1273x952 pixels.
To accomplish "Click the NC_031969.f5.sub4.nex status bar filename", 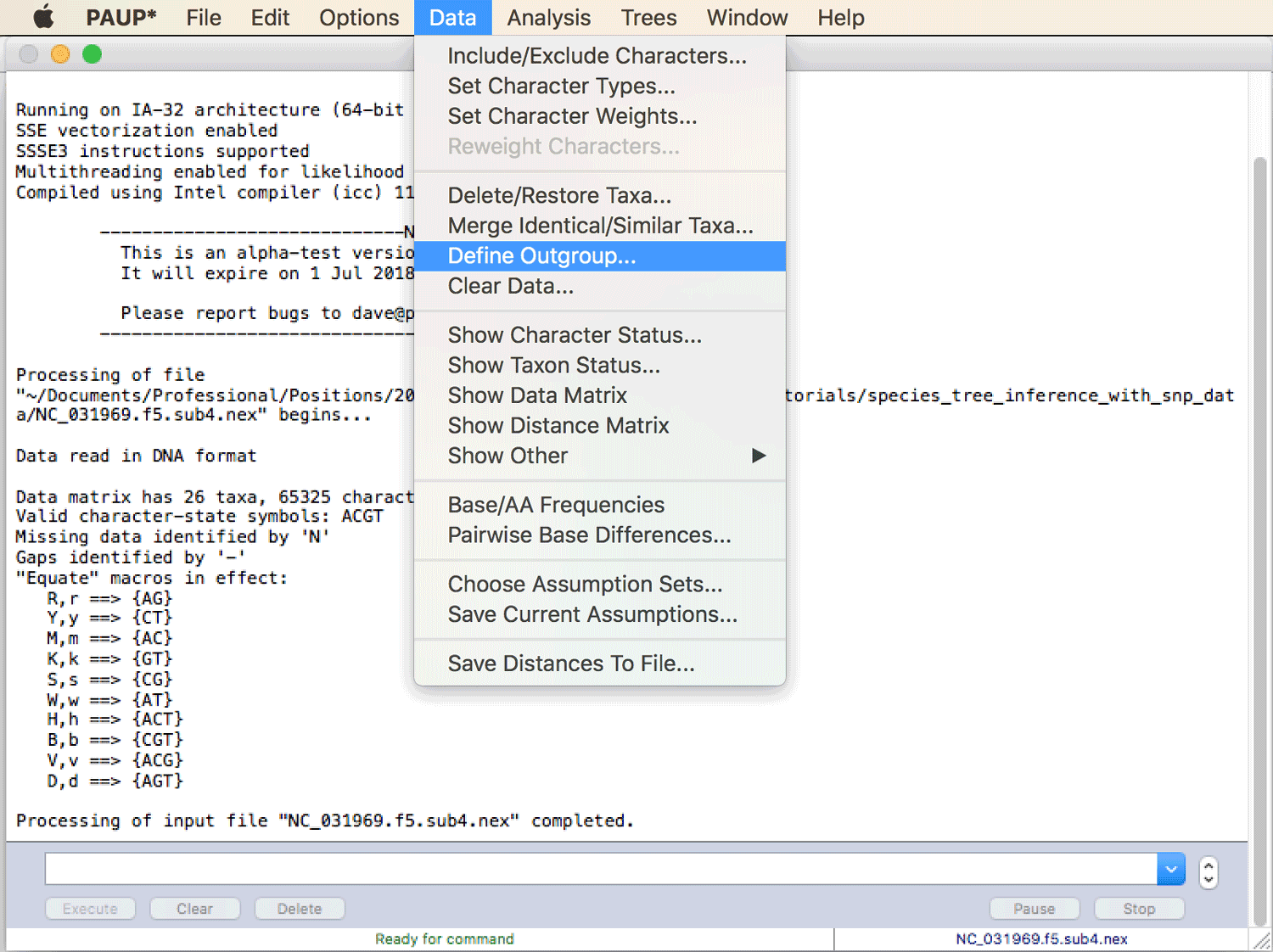I will [x=1041, y=939].
